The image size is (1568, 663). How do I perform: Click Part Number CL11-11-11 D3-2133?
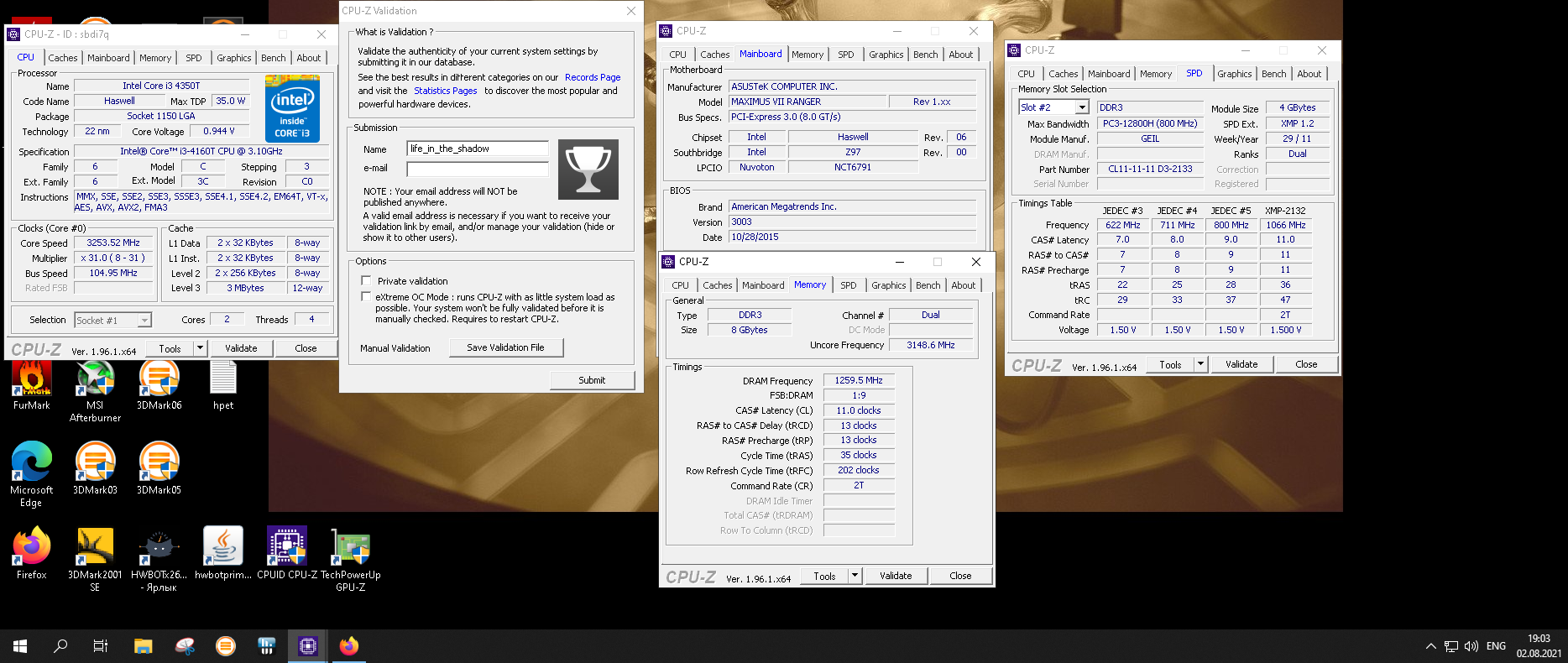[1150, 169]
